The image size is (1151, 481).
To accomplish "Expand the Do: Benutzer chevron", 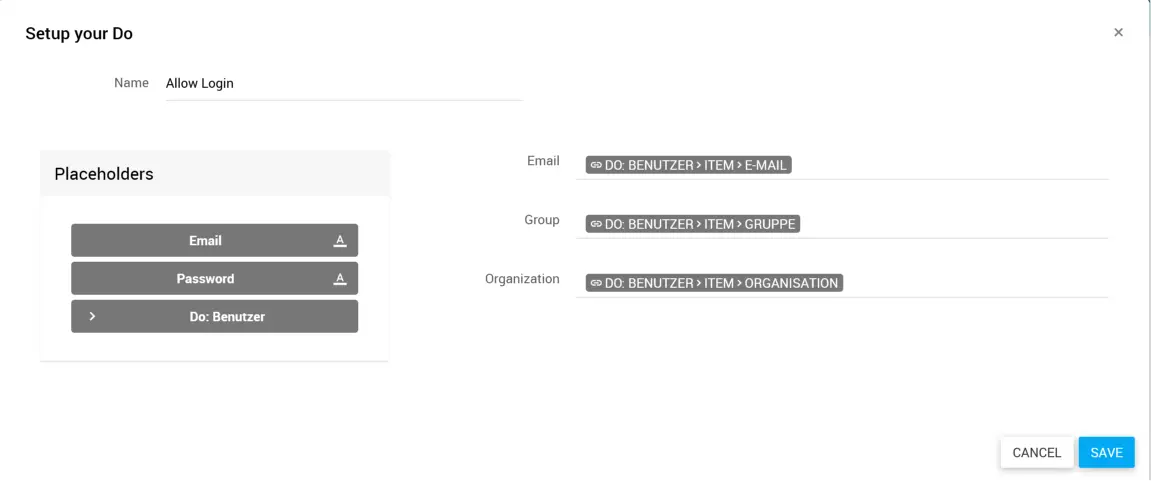I will (x=92, y=316).
